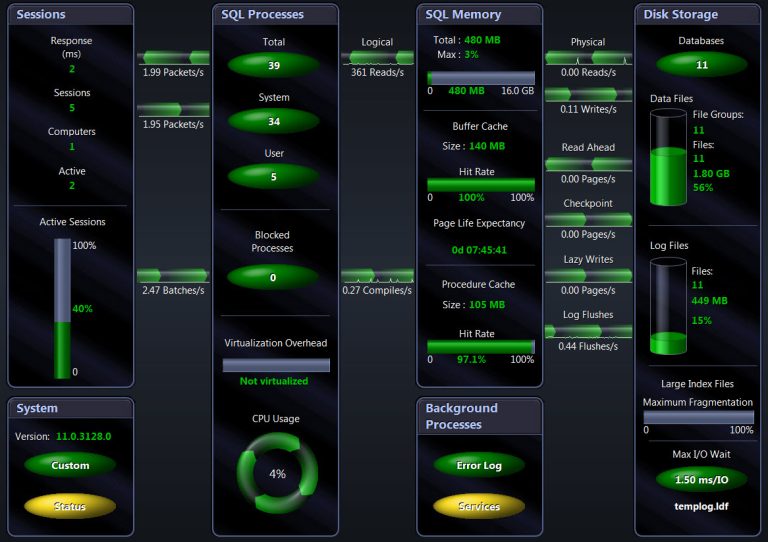Click the Total processes green oval
This screenshot has width=768, height=542.
click(273, 65)
